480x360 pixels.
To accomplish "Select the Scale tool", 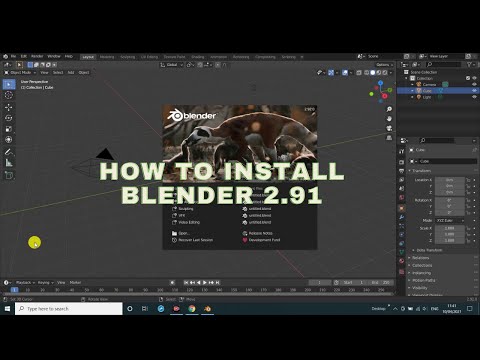I will click(9, 129).
